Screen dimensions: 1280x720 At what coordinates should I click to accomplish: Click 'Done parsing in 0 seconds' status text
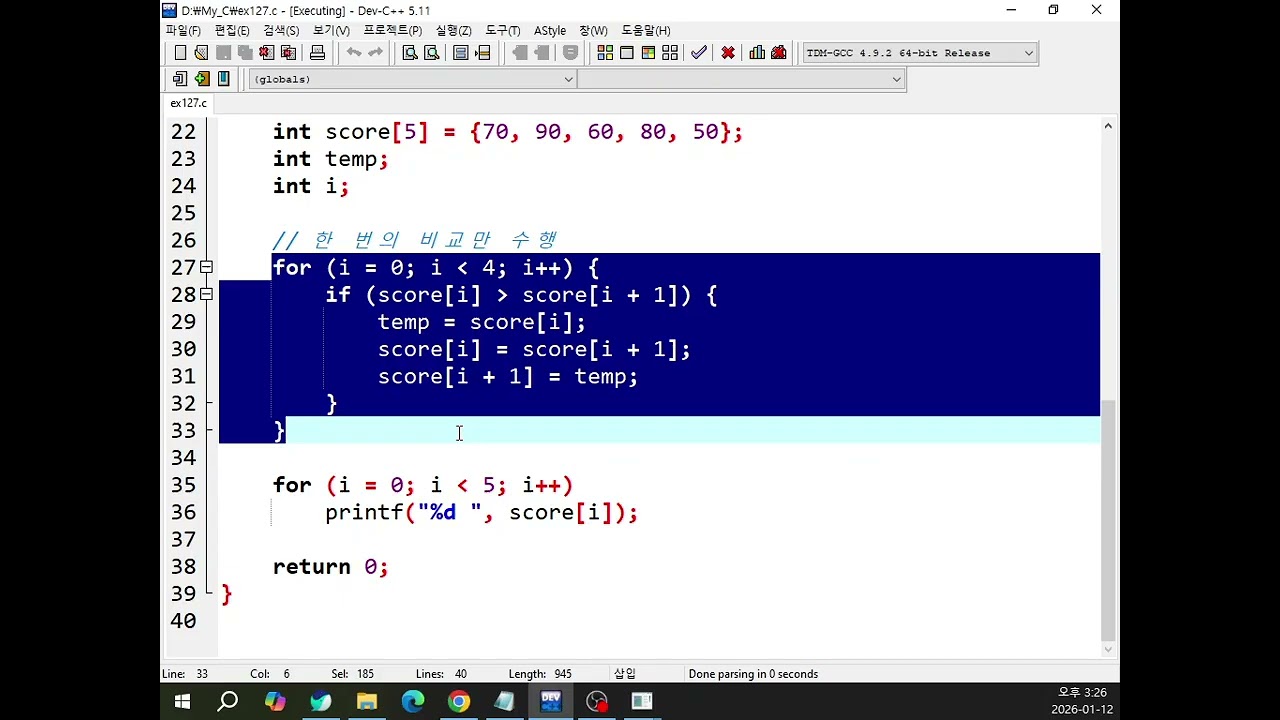pos(753,674)
